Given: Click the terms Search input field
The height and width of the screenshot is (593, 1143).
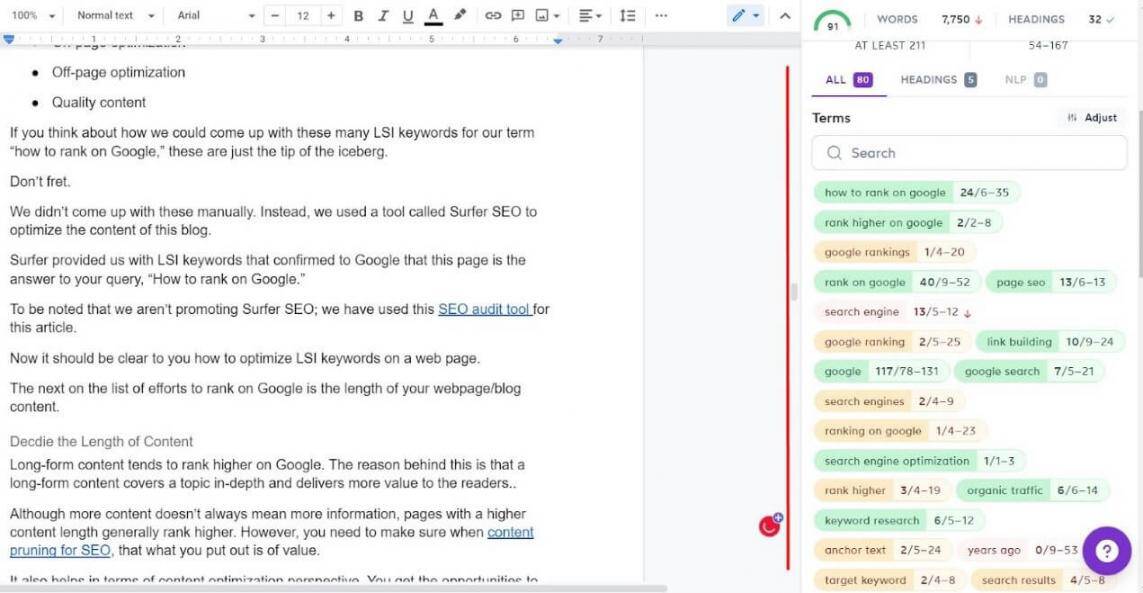Looking at the screenshot, I should point(969,153).
